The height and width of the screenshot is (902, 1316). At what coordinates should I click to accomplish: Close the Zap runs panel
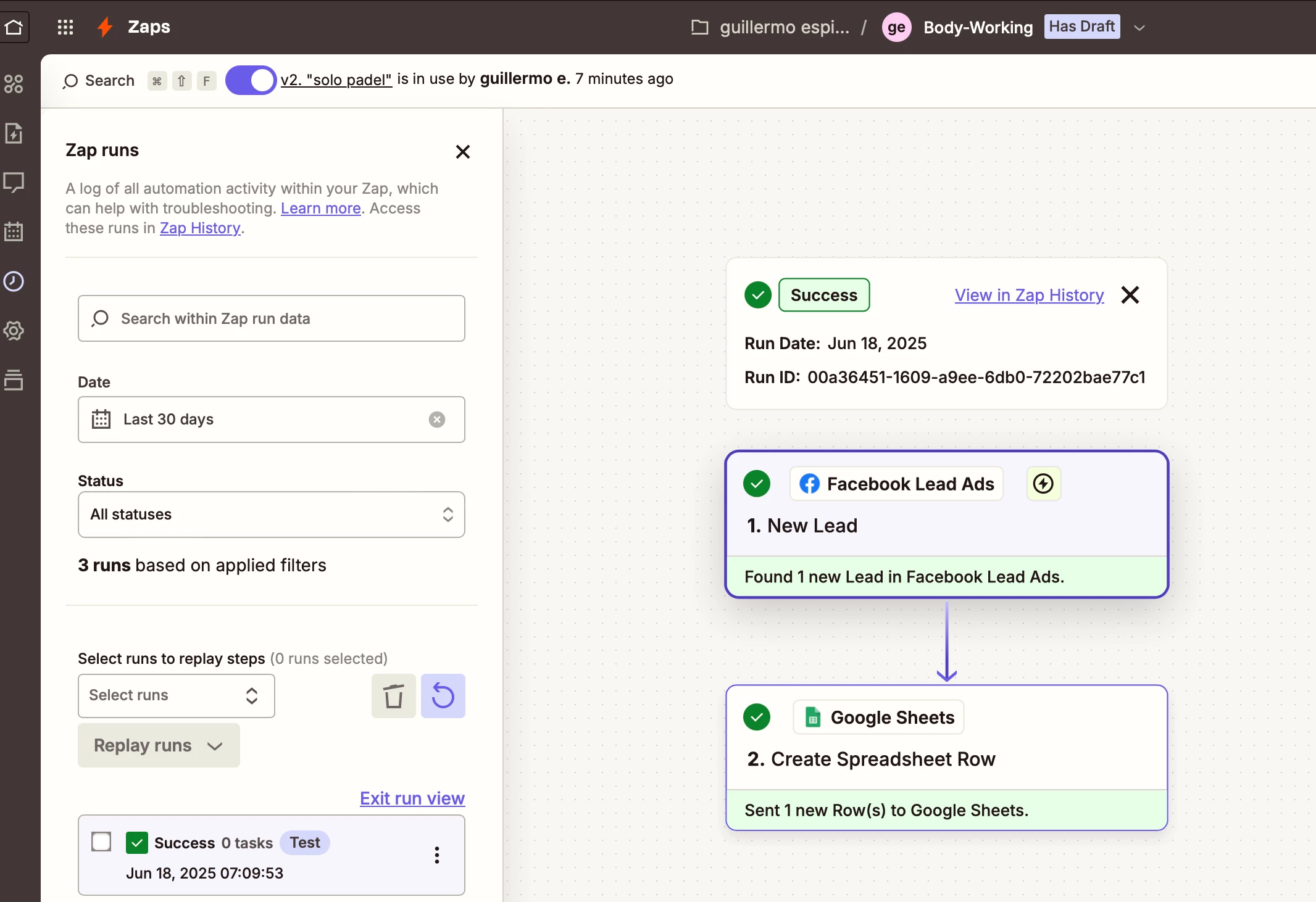coord(463,152)
